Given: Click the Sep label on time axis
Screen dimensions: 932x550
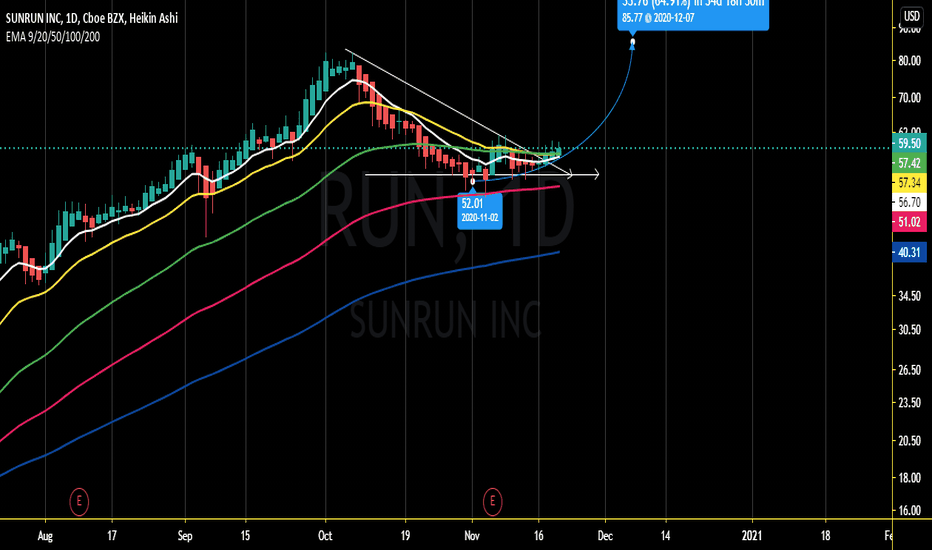Looking at the screenshot, I should [185, 536].
